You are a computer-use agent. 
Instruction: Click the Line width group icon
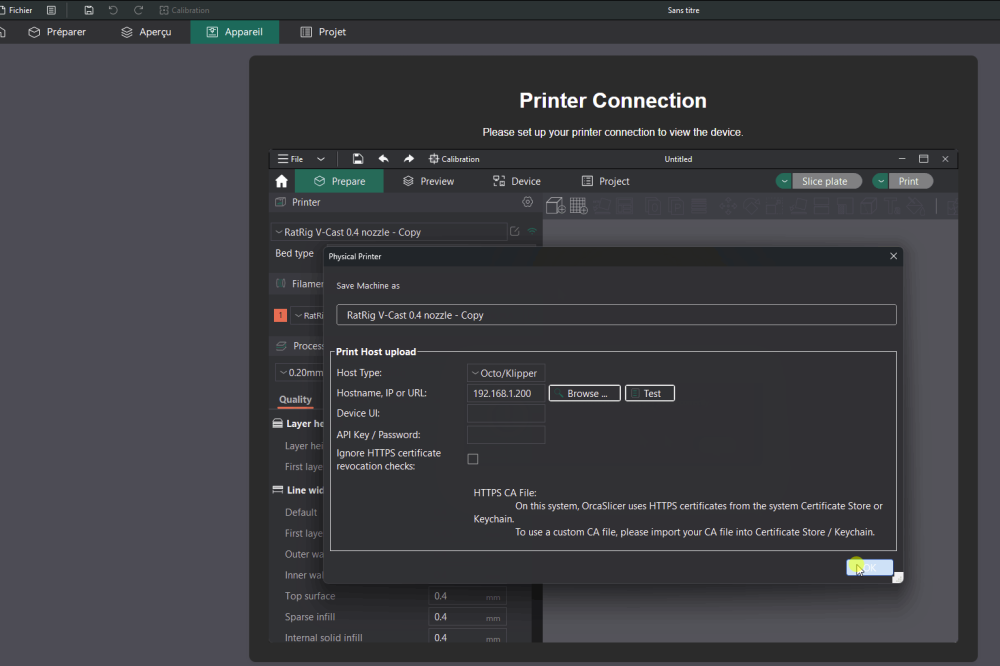click(x=277, y=490)
